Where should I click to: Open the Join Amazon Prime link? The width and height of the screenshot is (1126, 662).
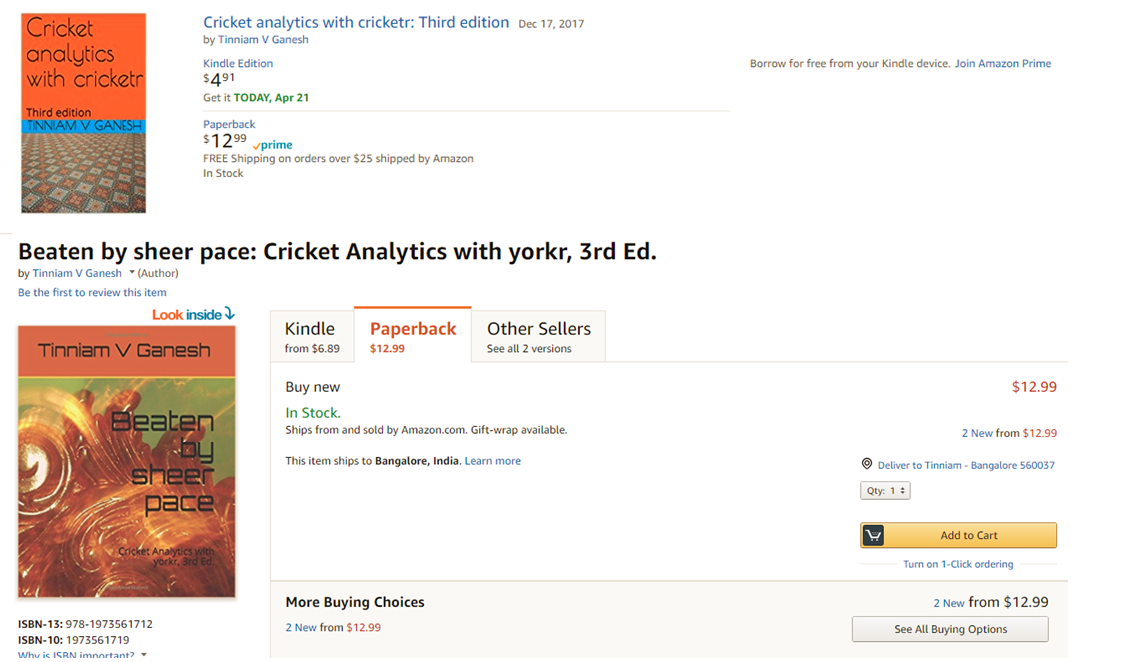click(x=1002, y=63)
